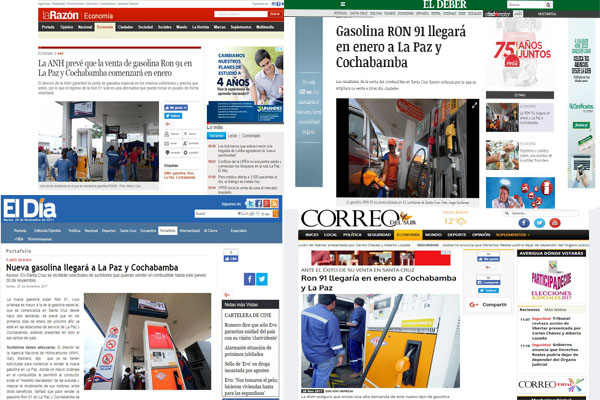Click the El Día logo
Screen dimensions: 600x400
tap(30, 210)
